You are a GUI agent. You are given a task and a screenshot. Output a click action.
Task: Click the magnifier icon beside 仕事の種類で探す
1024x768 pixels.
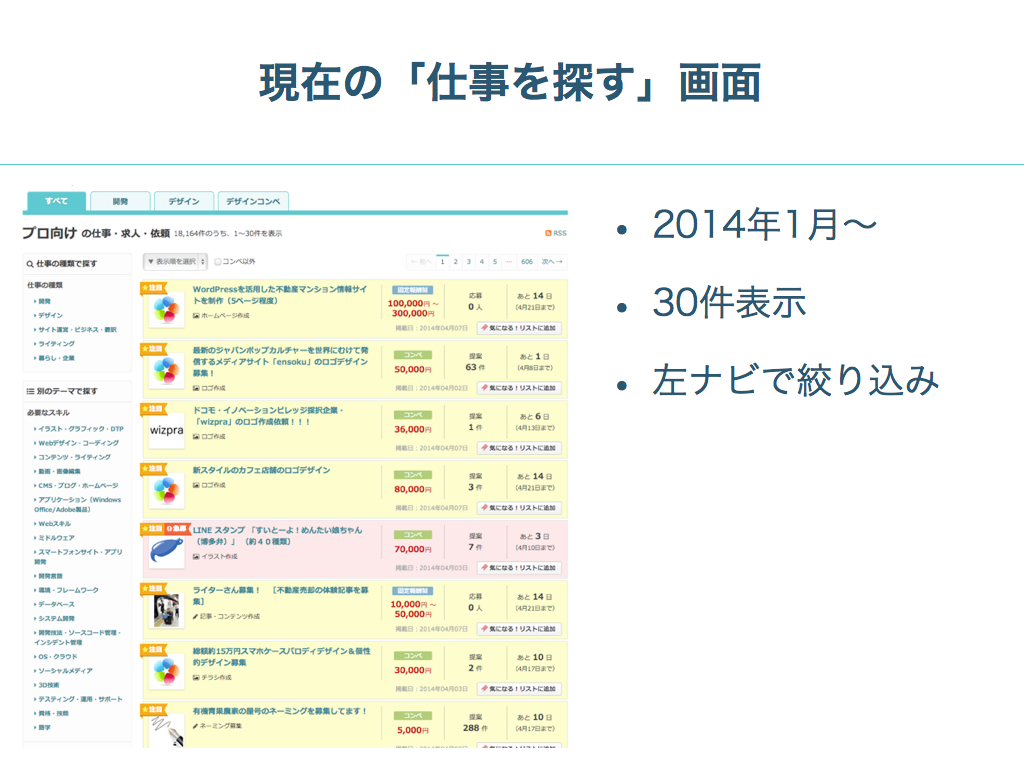[30, 264]
